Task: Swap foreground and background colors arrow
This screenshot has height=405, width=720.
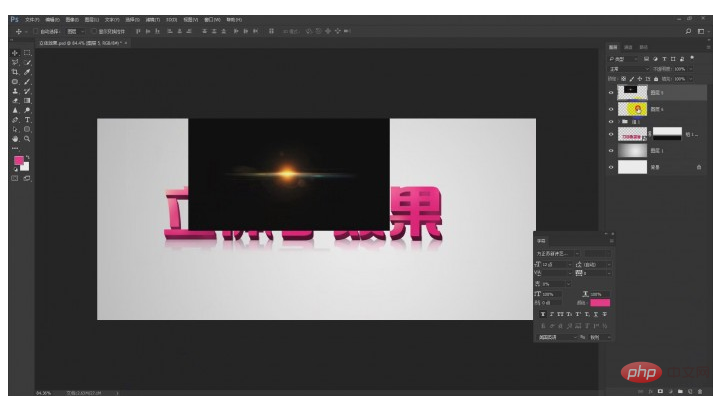Action: click(x=27, y=158)
